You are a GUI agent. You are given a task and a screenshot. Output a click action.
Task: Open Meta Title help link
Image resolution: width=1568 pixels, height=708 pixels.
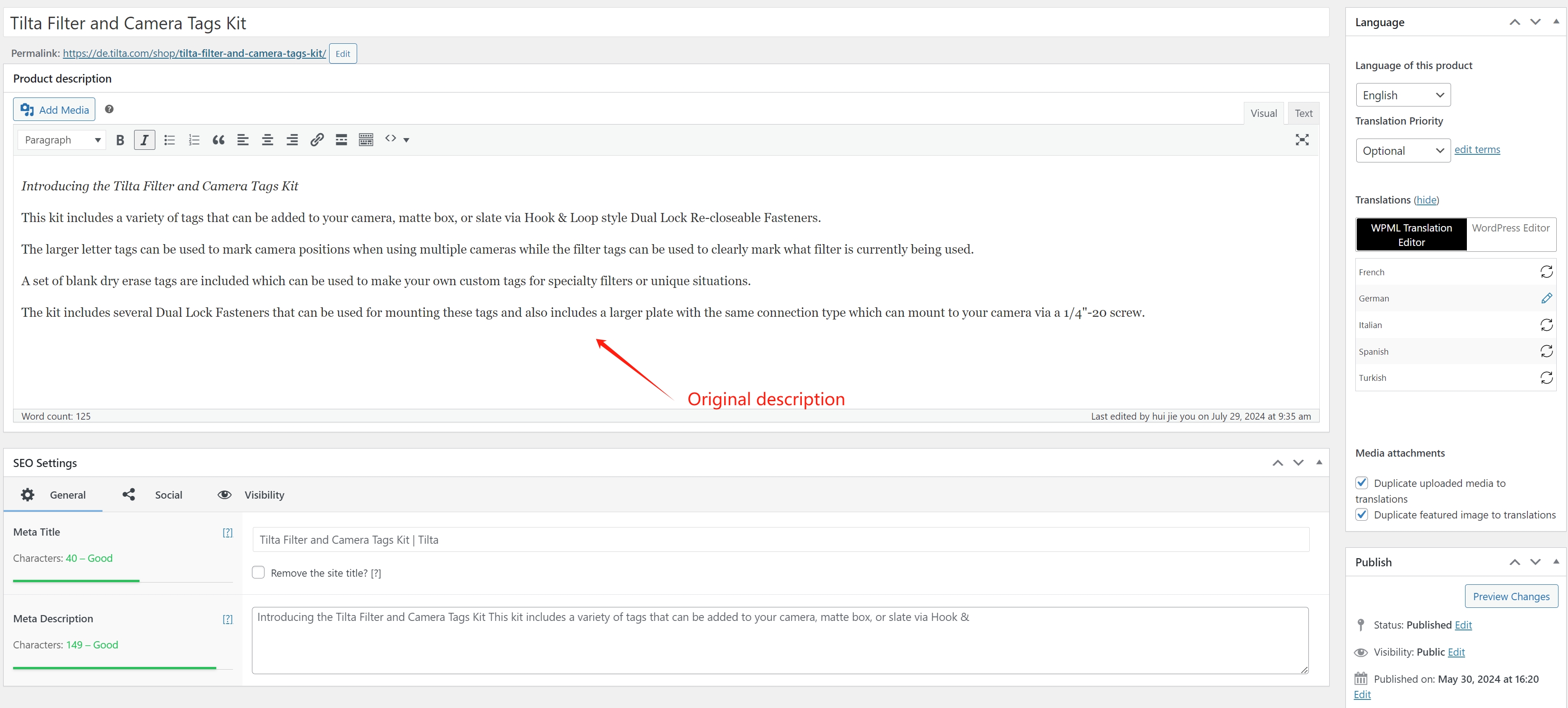(x=227, y=532)
